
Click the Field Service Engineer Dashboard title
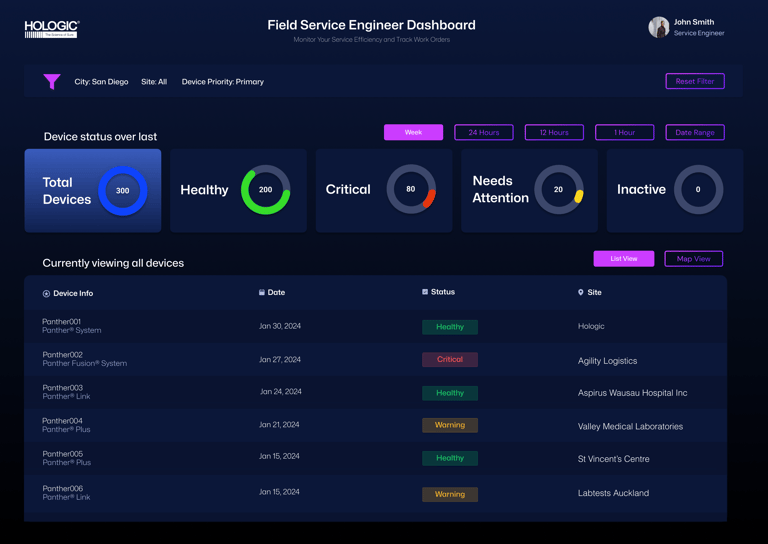coord(371,25)
